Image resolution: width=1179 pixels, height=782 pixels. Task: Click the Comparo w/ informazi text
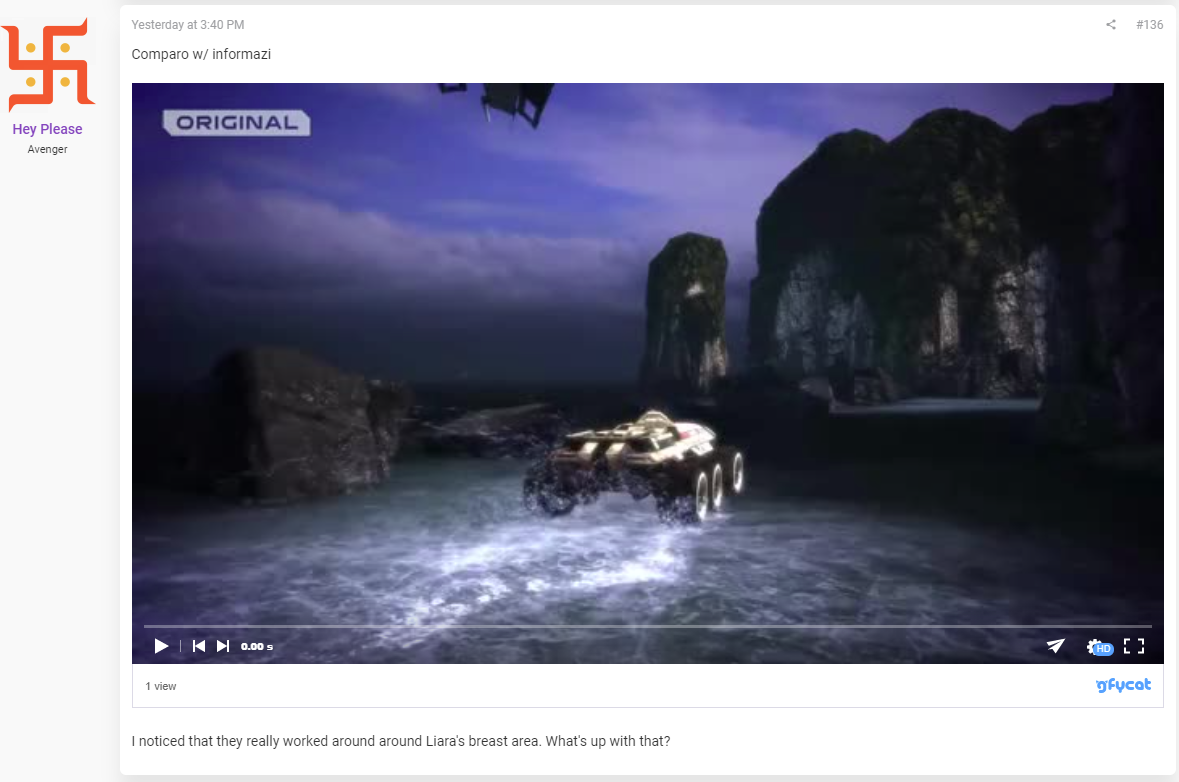(x=202, y=54)
